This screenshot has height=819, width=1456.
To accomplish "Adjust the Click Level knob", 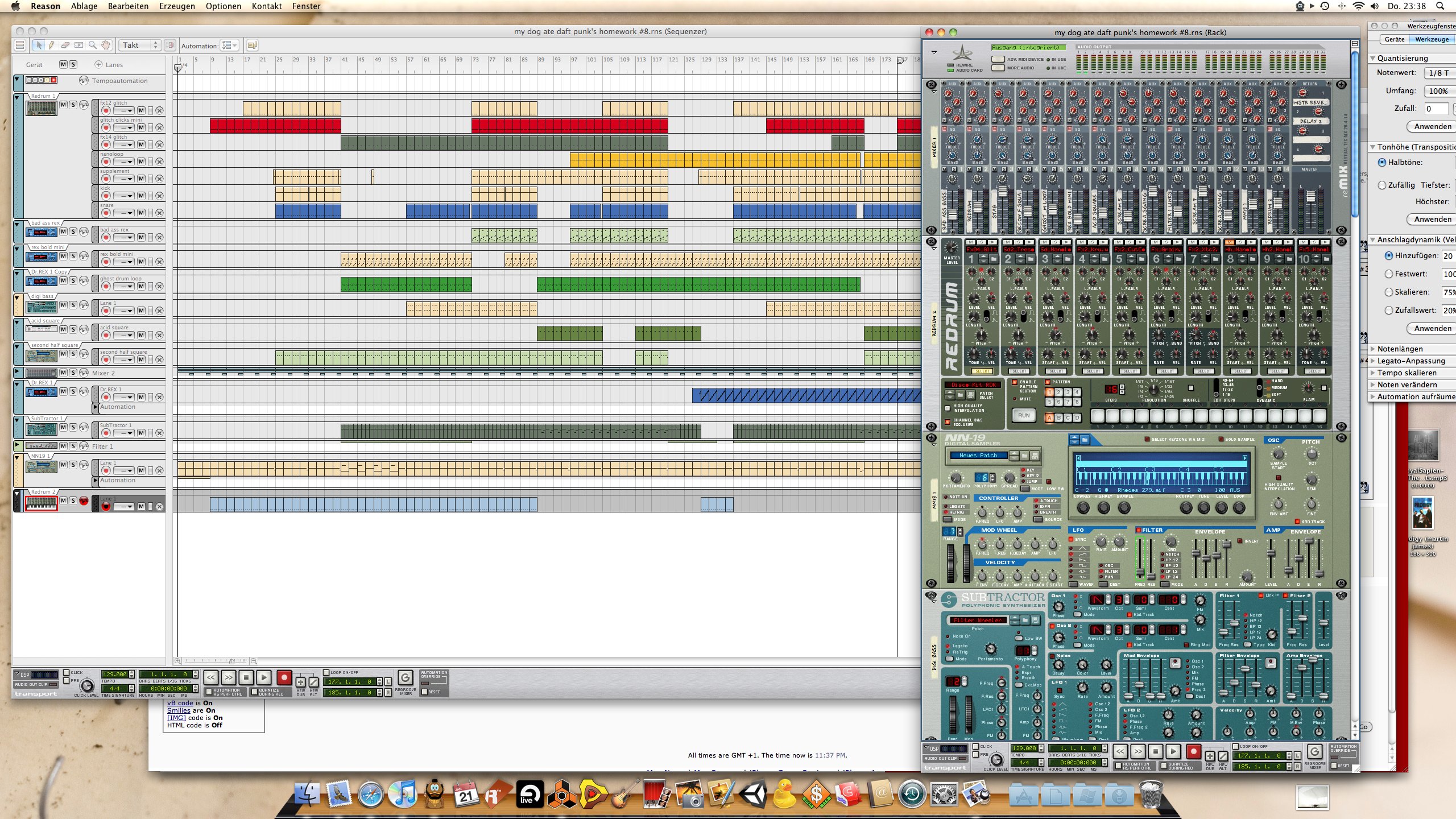I will point(87,685).
